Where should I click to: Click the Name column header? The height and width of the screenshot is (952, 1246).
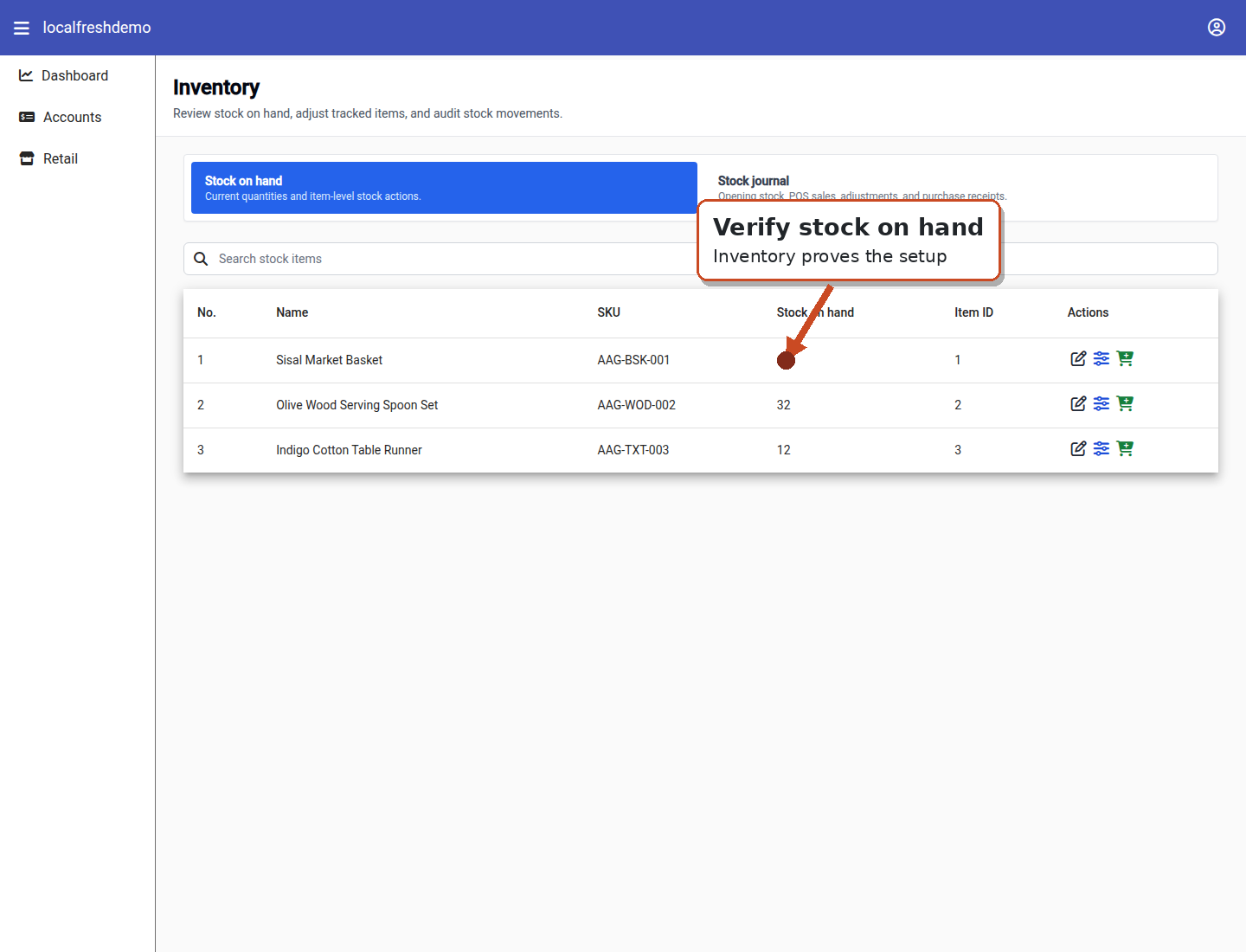tap(292, 312)
